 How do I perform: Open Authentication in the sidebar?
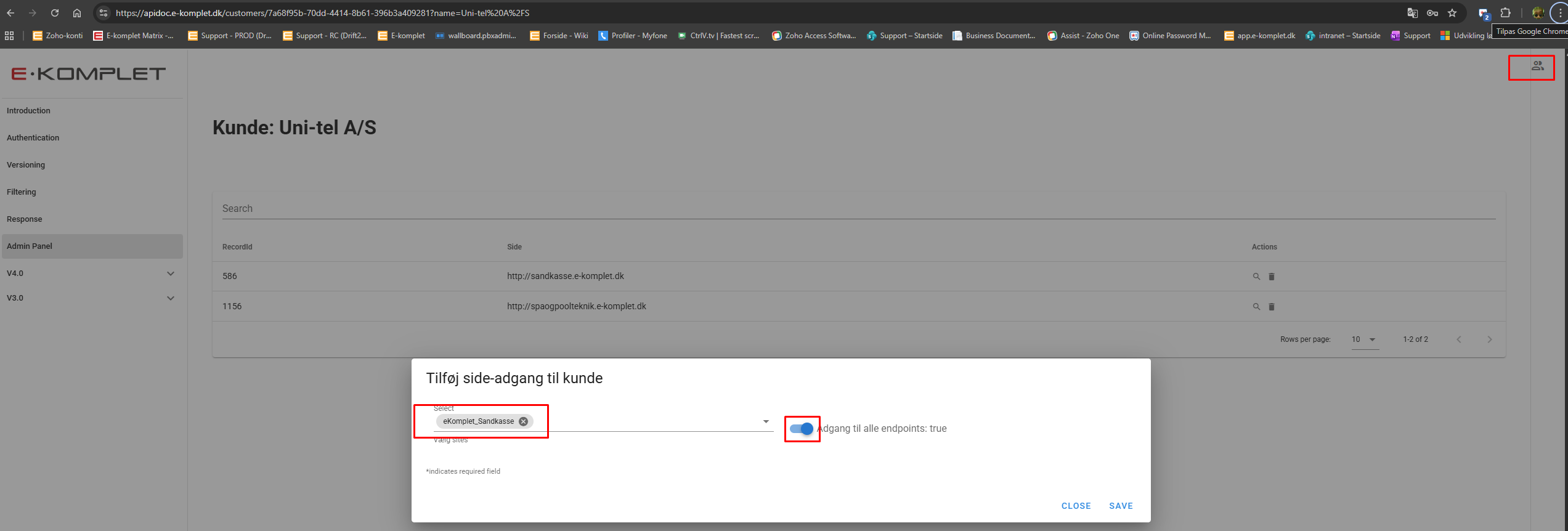click(33, 138)
